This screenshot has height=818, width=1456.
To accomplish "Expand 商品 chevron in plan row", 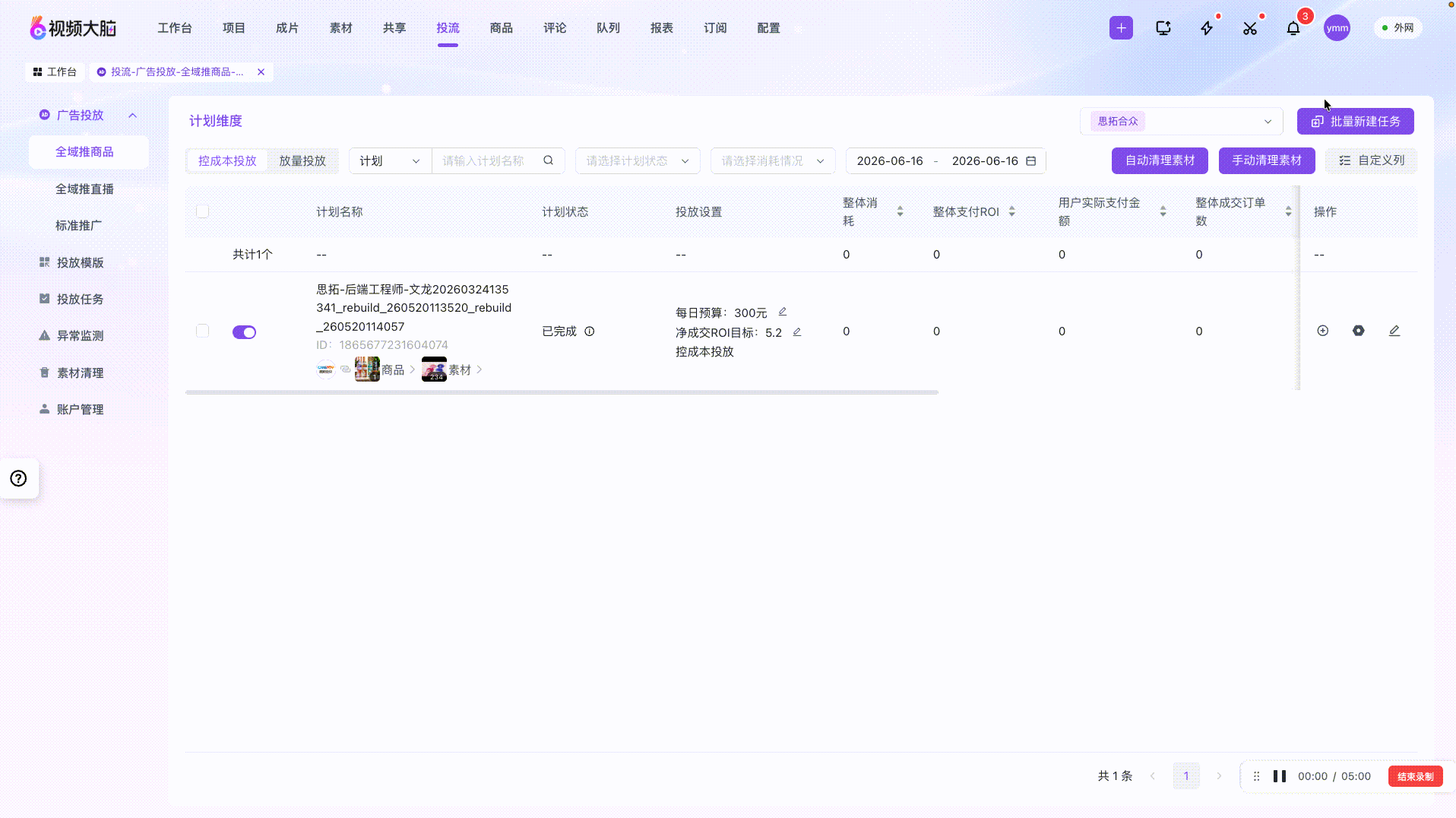I will pos(413,369).
